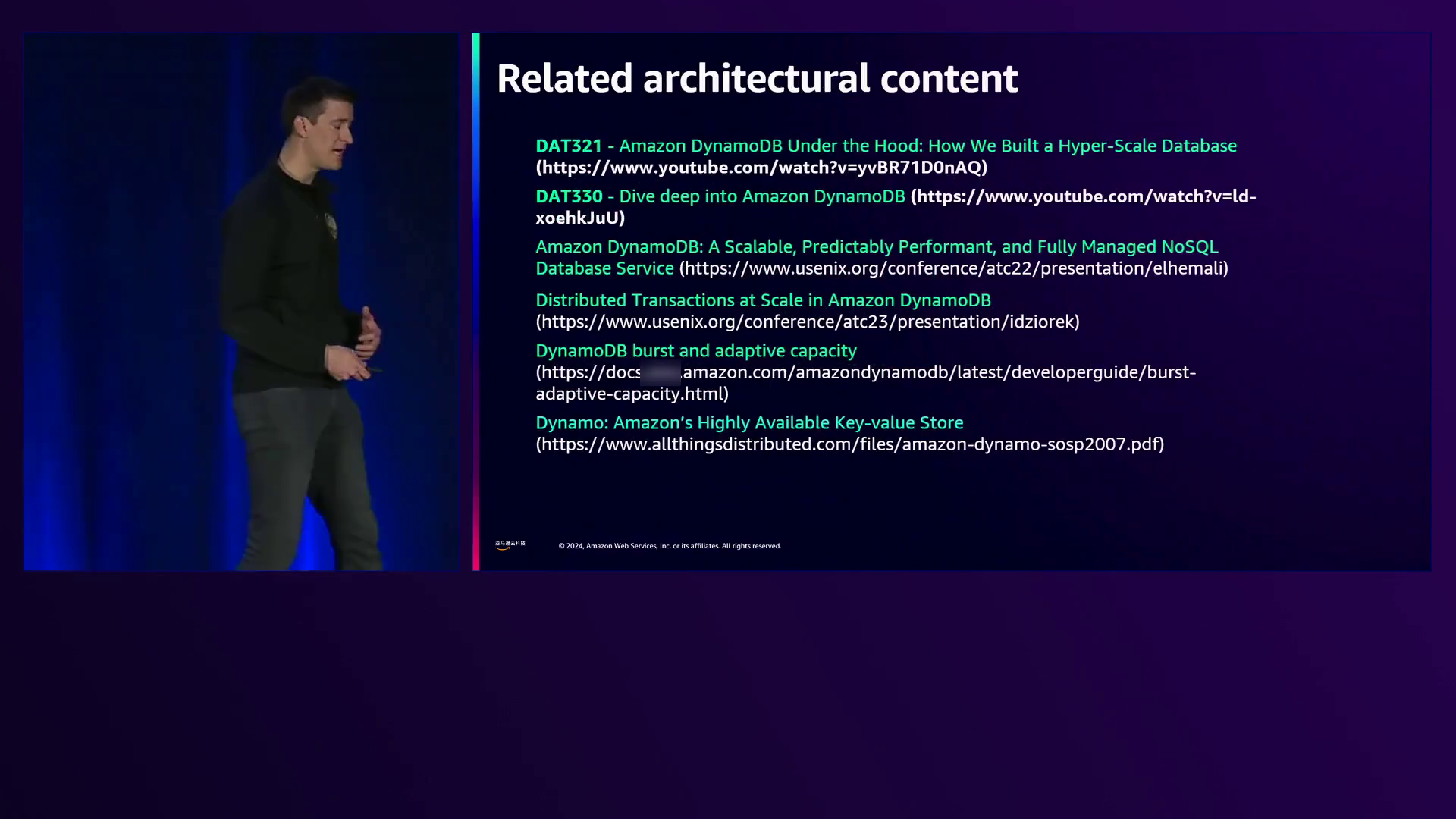This screenshot has width=1456, height=819.
Task: Open the DAT330 Dive deep into DynamoDB title
Action: 720,196
